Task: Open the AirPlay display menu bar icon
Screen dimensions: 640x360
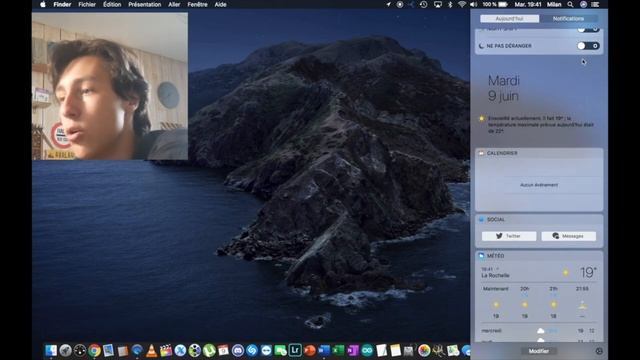Action: 438,4
